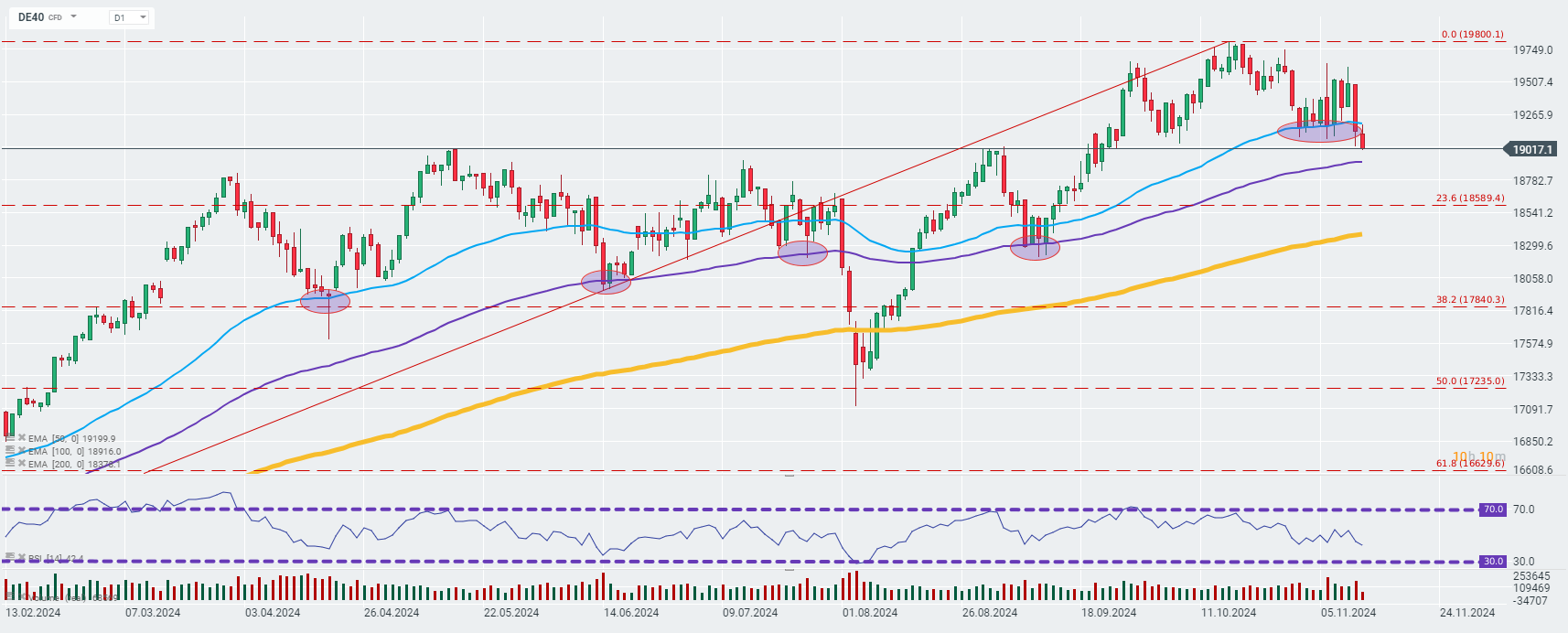The height and width of the screenshot is (633, 1568).
Task: Click the DE40 symbol name
Action: tap(31, 17)
